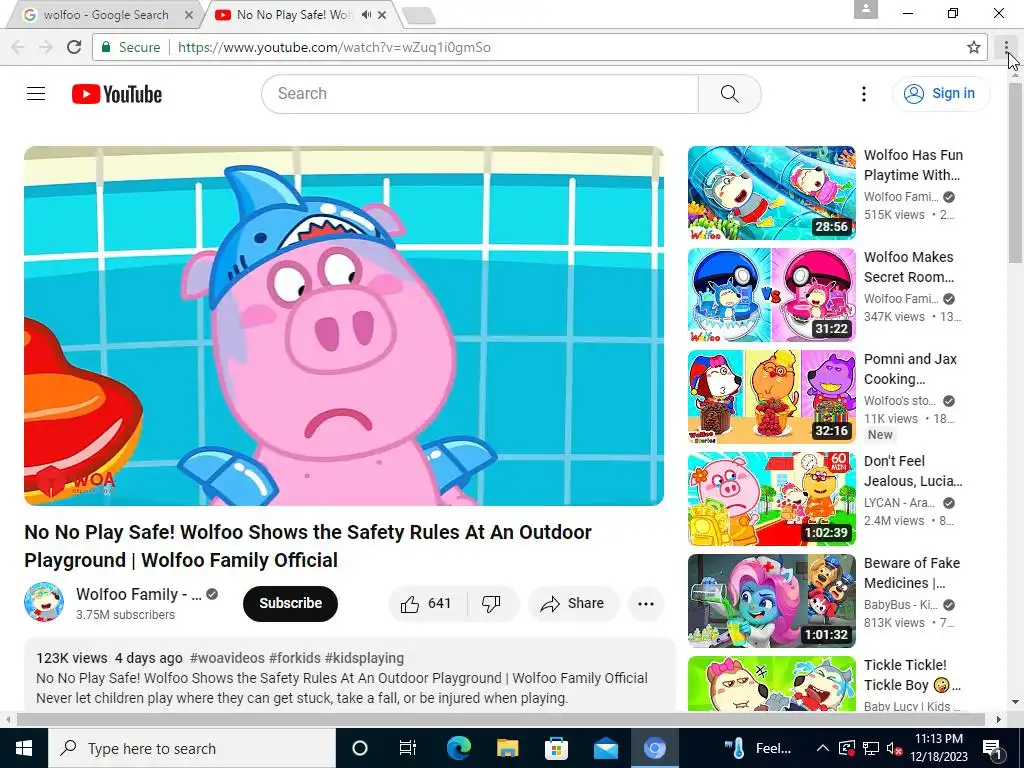This screenshot has width=1024, height=768.
Task: Switch to the wolfoo Google Search tab
Action: [104, 14]
